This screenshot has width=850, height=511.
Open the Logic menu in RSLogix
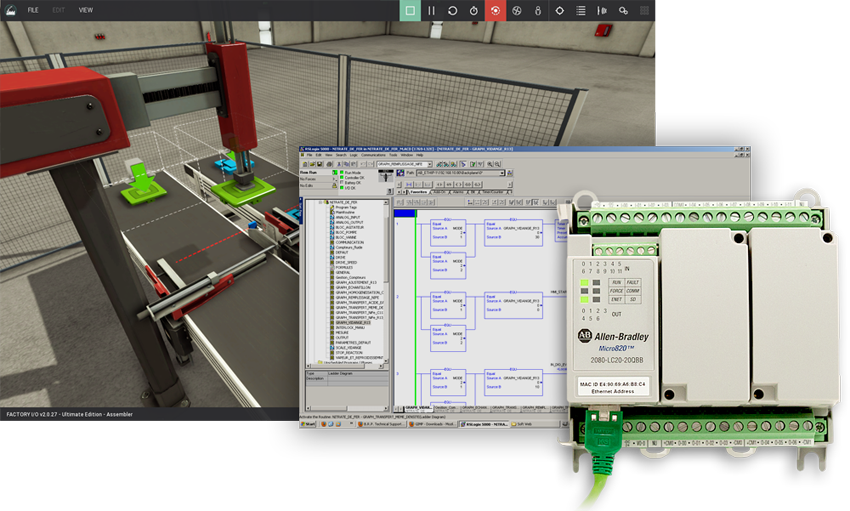click(353, 155)
